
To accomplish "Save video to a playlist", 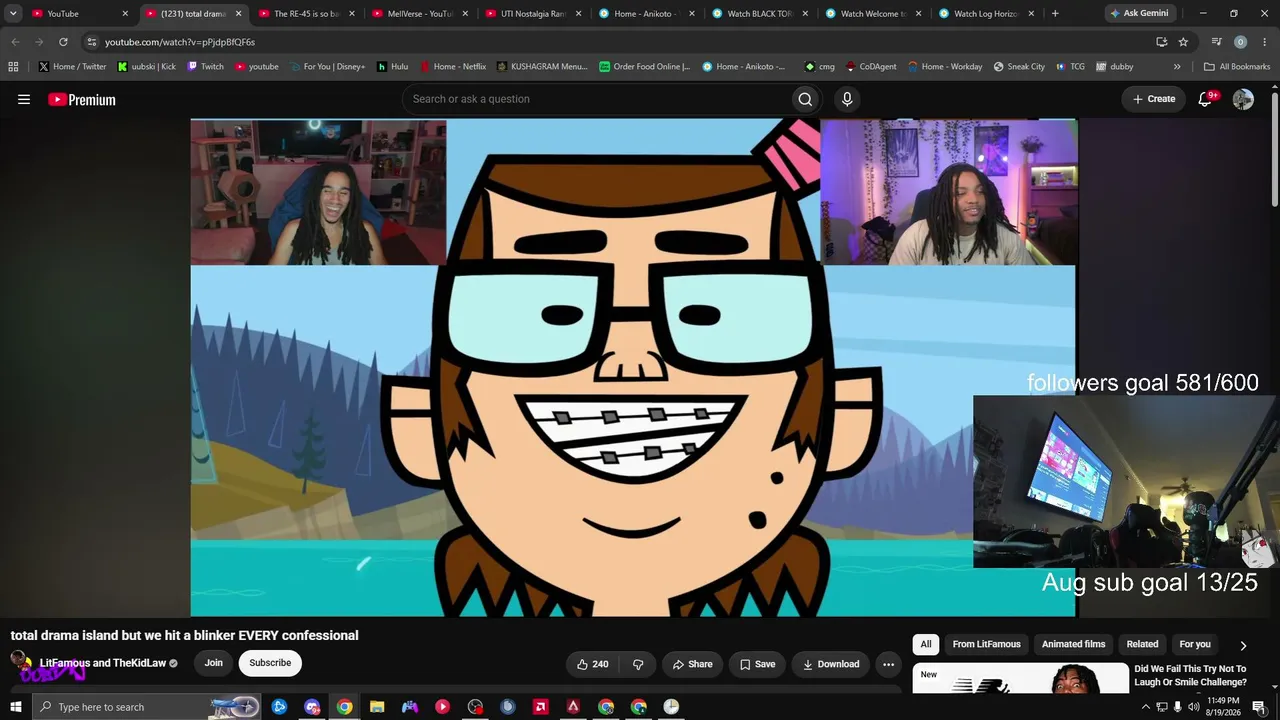I will pos(757,664).
